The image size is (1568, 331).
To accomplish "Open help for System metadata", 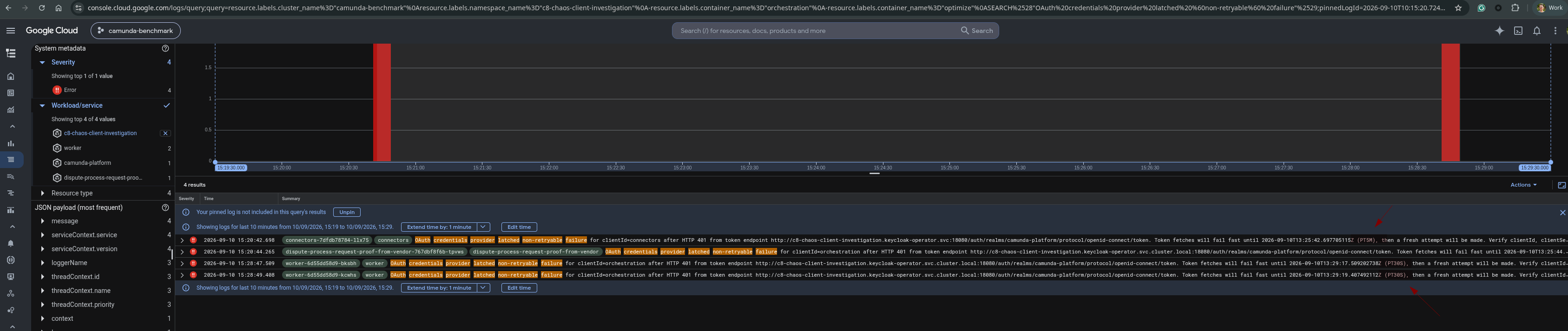I will coord(165,48).
